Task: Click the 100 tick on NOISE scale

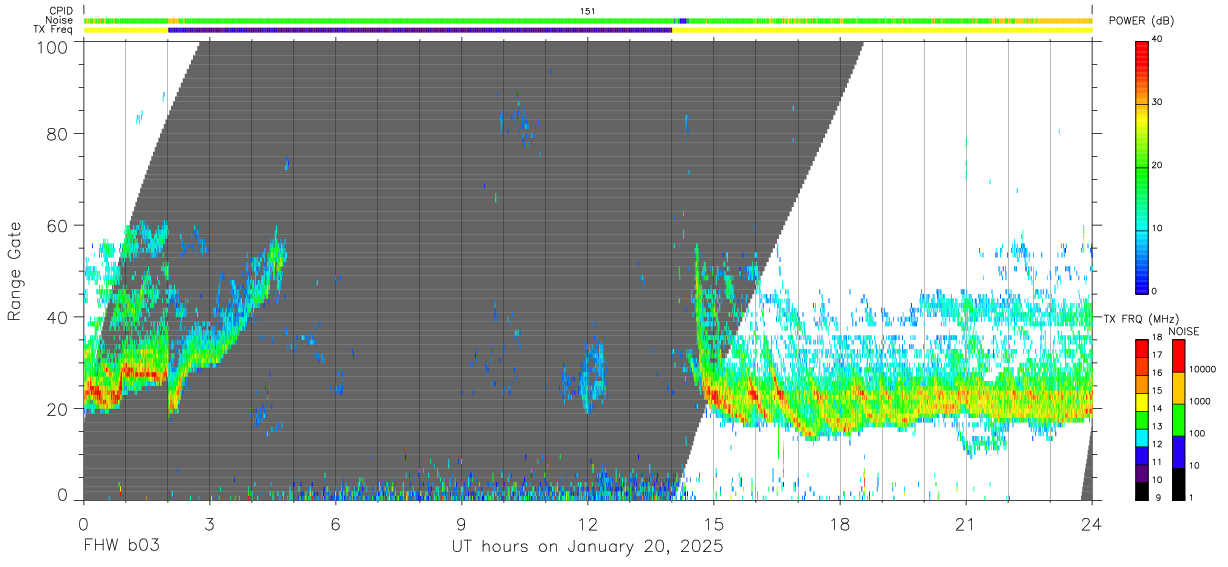Action: pyautogui.click(x=1197, y=434)
